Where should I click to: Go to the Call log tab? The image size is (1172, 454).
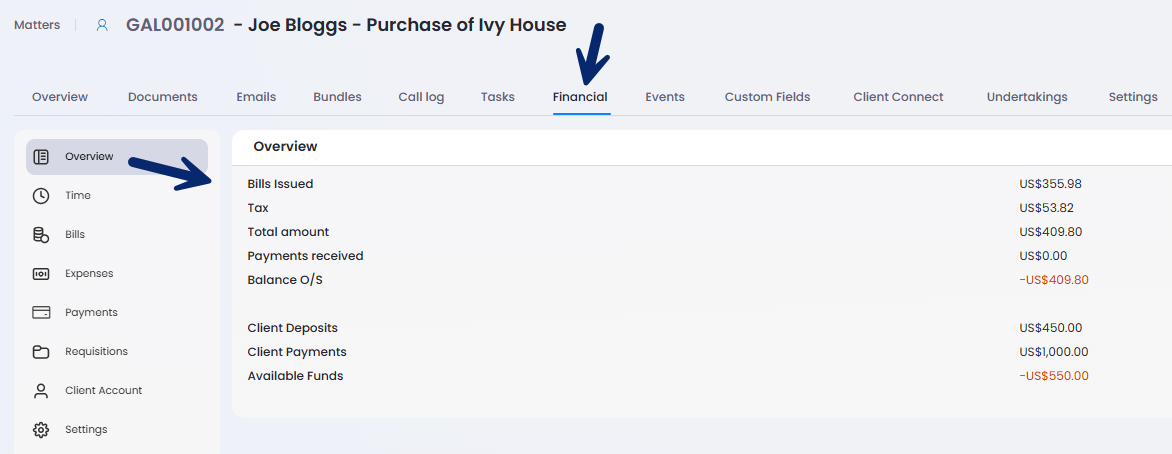pyautogui.click(x=421, y=97)
